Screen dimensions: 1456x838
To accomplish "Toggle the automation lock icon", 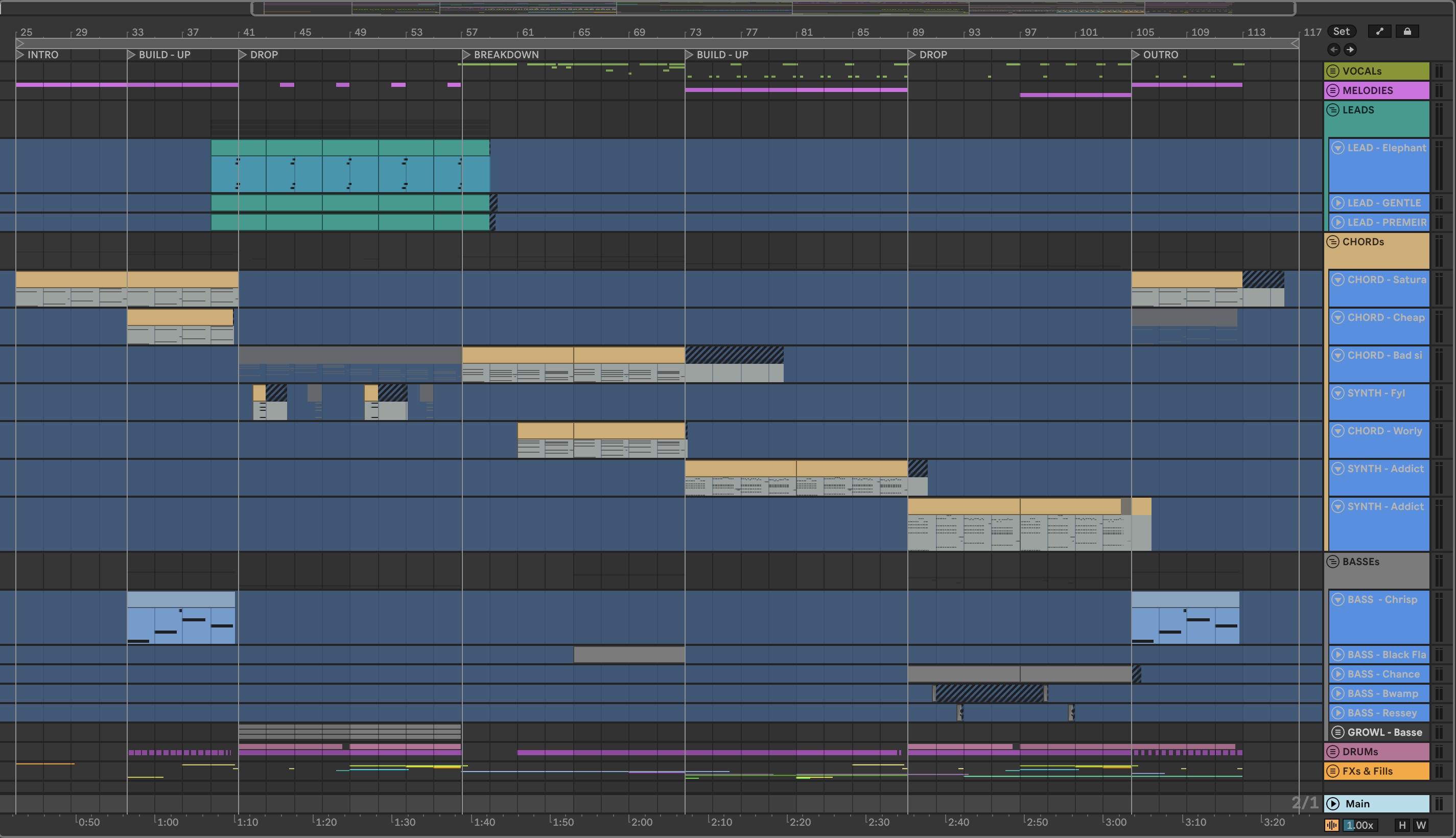I will pyautogui.click(x=1407, y=32).
